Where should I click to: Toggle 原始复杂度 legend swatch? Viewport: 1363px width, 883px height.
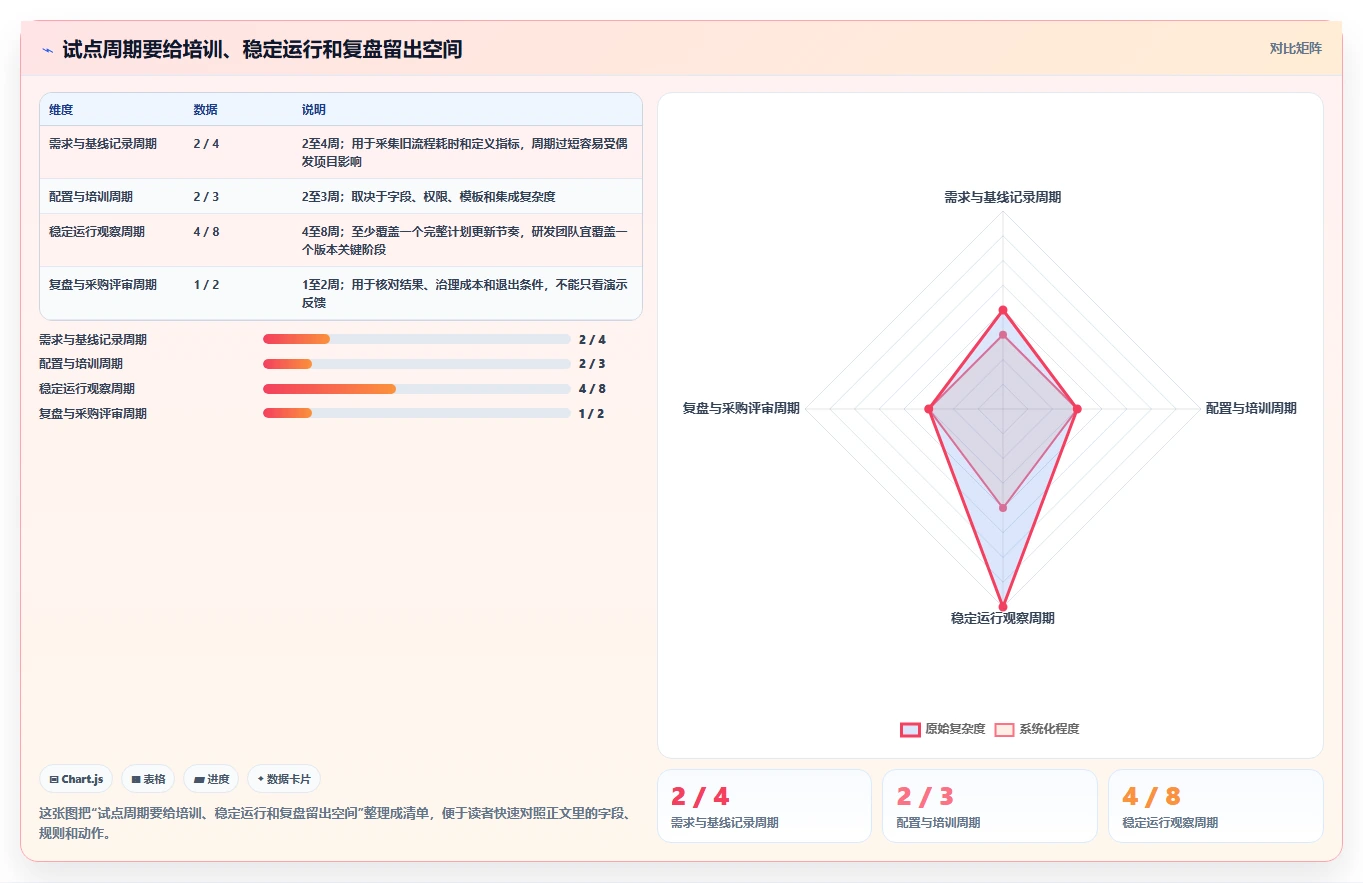pyautogui.click(x=910, y=729)
